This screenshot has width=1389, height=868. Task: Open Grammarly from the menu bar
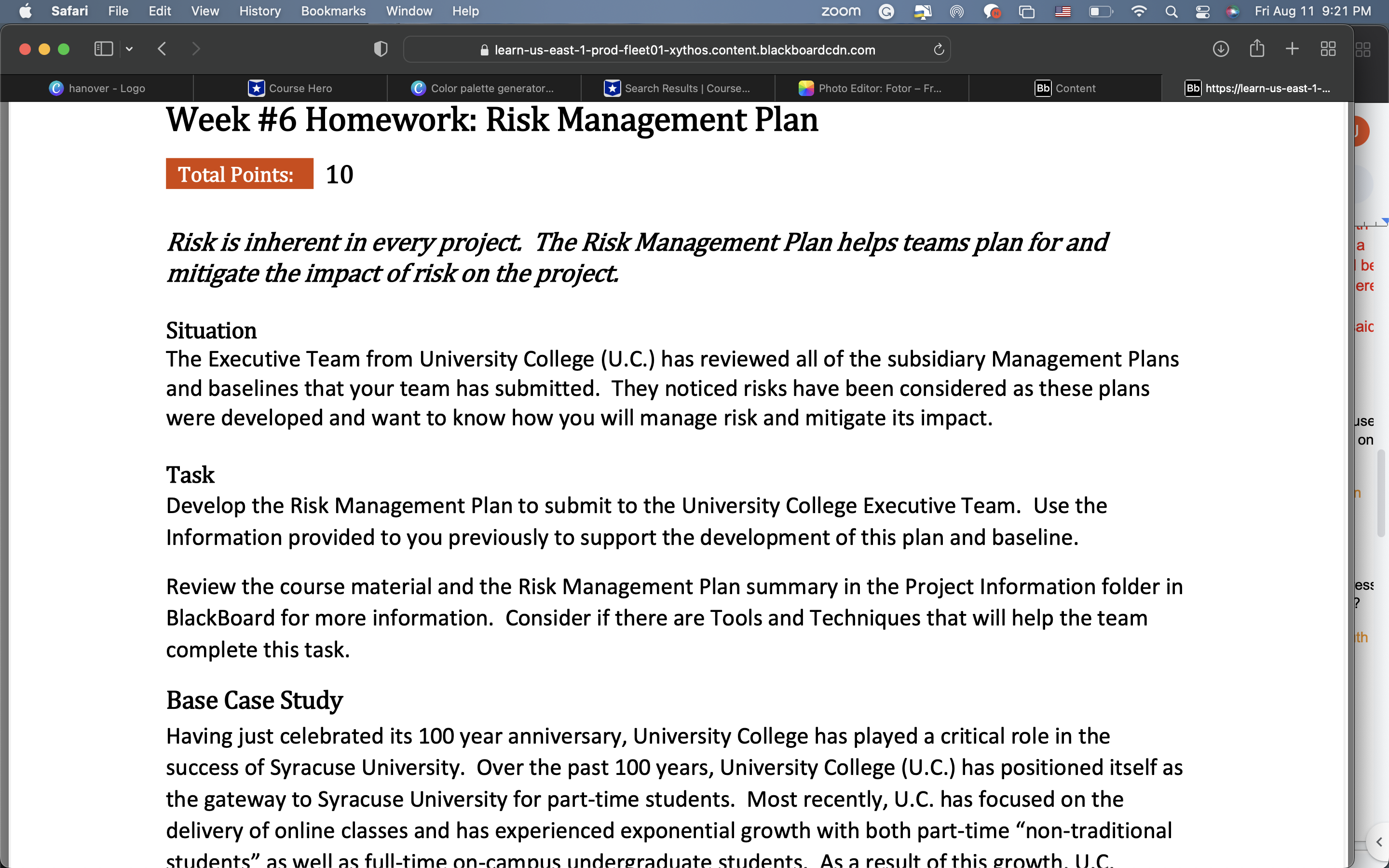point(886,11)
